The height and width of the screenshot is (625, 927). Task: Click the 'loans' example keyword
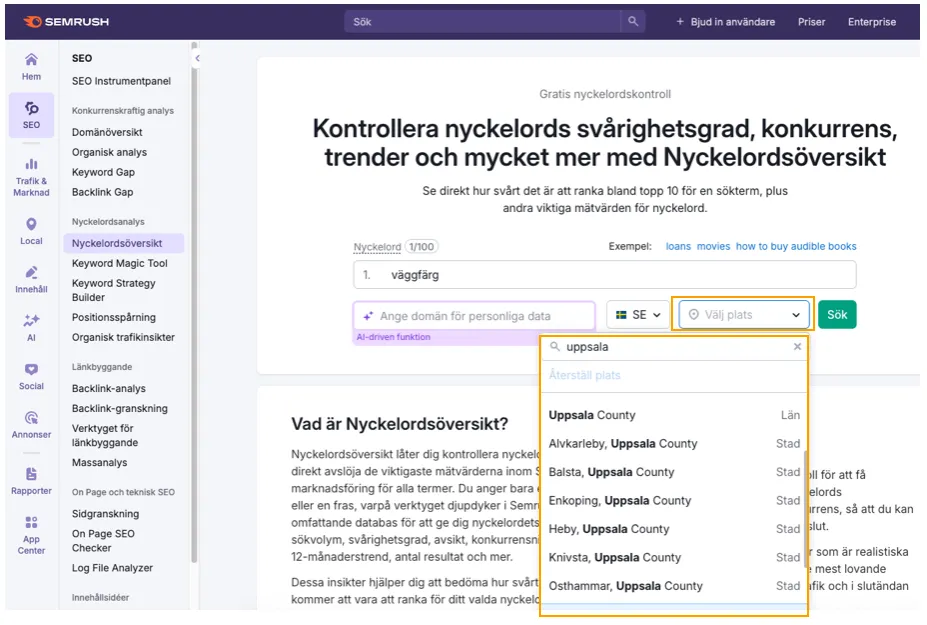[678, 246]
